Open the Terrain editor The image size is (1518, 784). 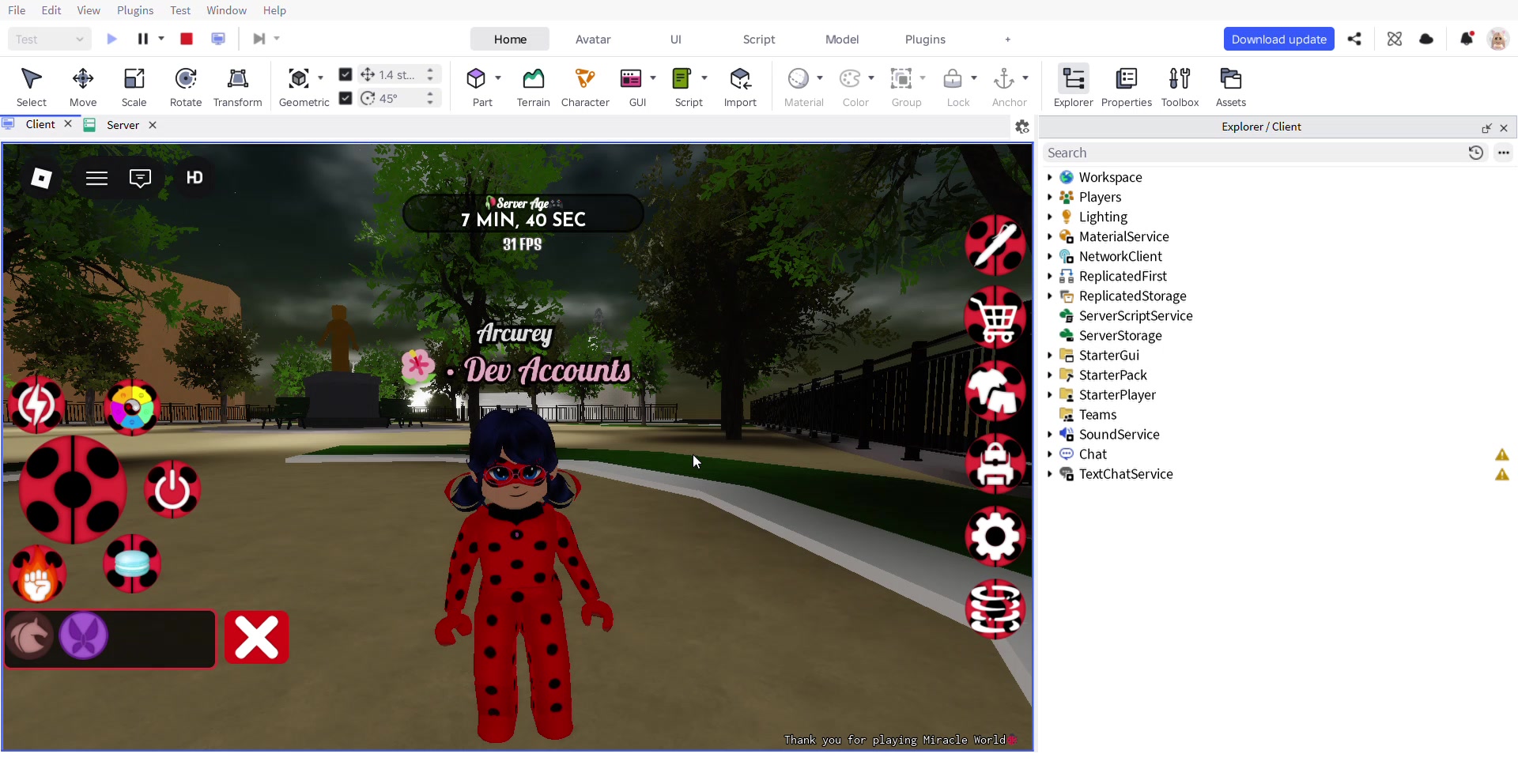coord(534,87)
